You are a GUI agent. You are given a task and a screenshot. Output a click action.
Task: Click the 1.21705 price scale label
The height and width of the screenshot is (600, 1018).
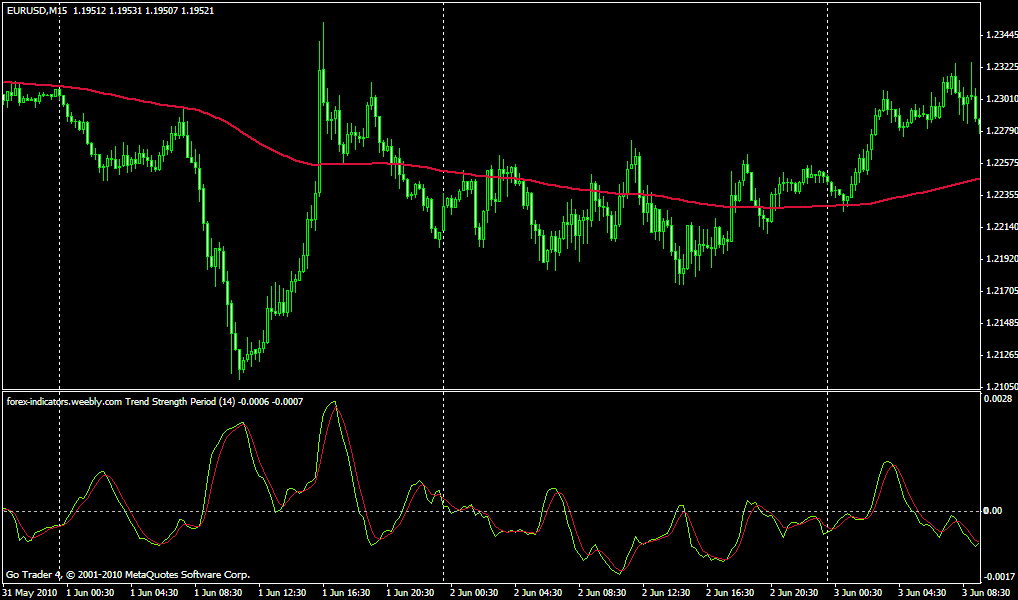[x=1000, y=291]
